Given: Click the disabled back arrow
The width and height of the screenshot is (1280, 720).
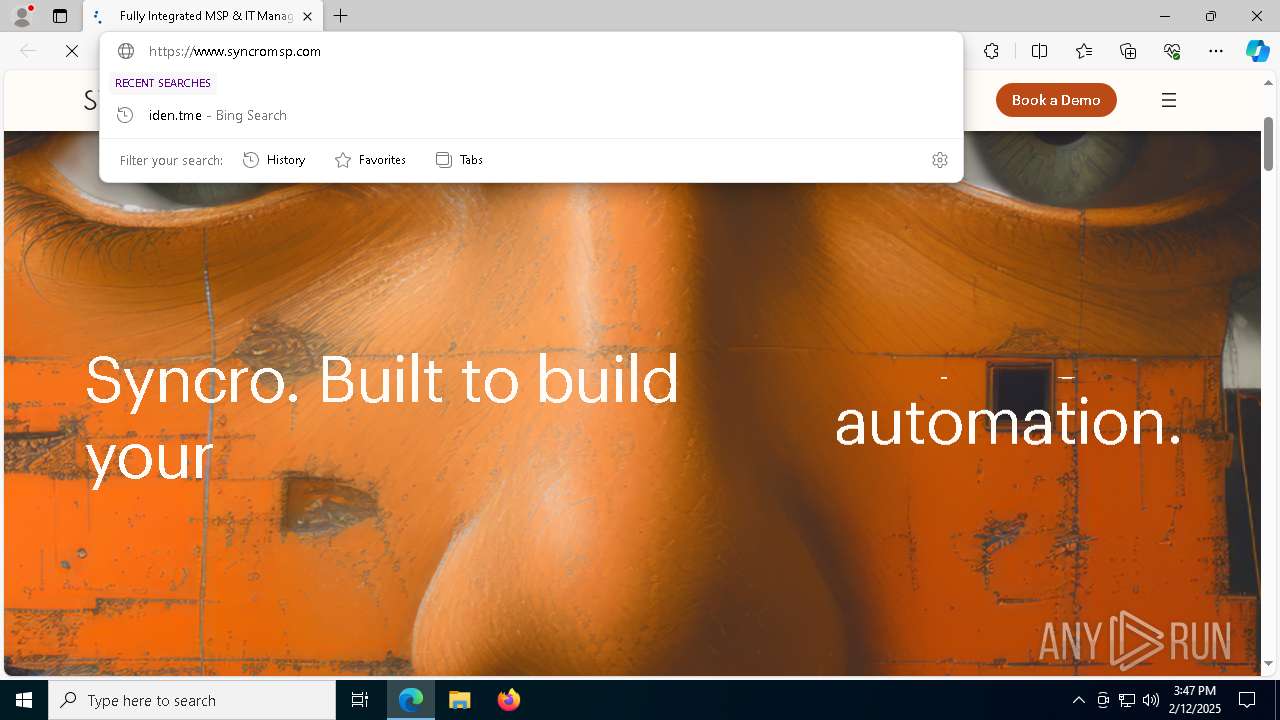Looking at the screenshot, I should coord(28,51).
